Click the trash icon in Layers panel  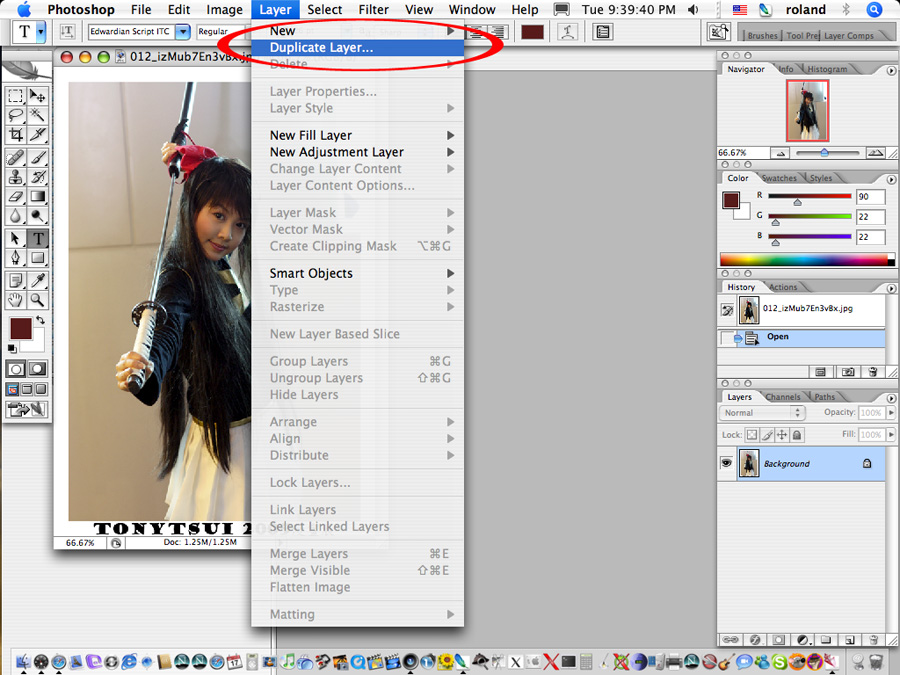pos(872,639)
